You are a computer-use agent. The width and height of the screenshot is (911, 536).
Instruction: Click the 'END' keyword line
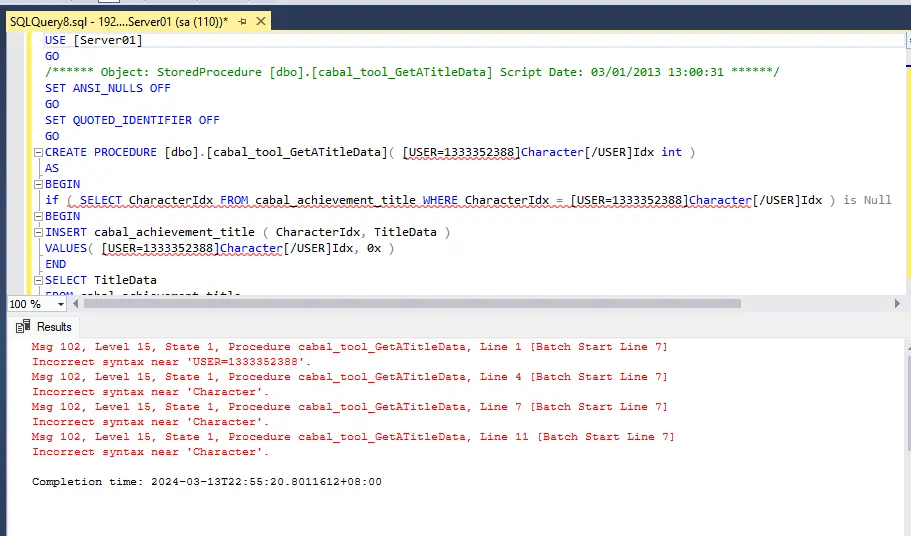point(56,264)
